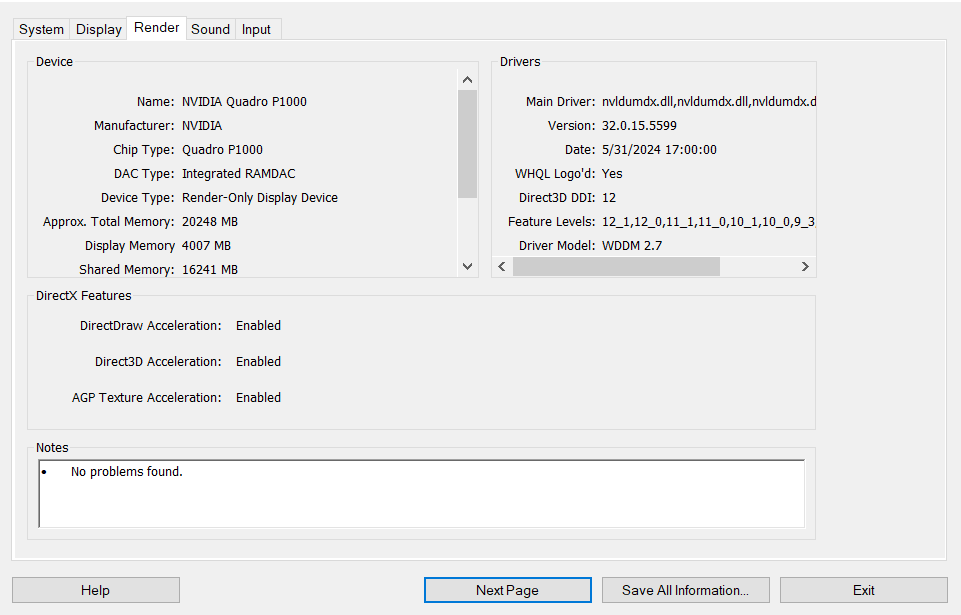Viewport: 961px width, 615px height.
Task: Click inside the Notes text box
Action: click(x=420, y=493)
